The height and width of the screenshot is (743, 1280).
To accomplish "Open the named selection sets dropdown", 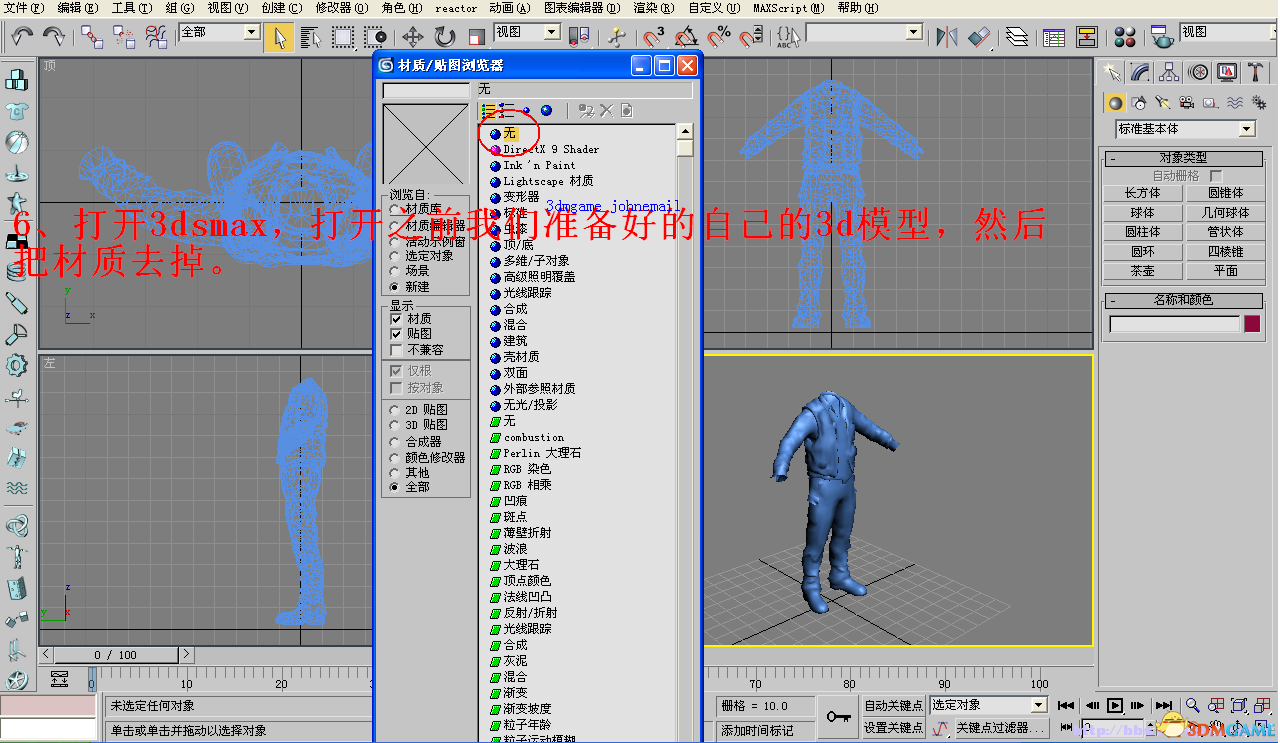I will [913, 32].
